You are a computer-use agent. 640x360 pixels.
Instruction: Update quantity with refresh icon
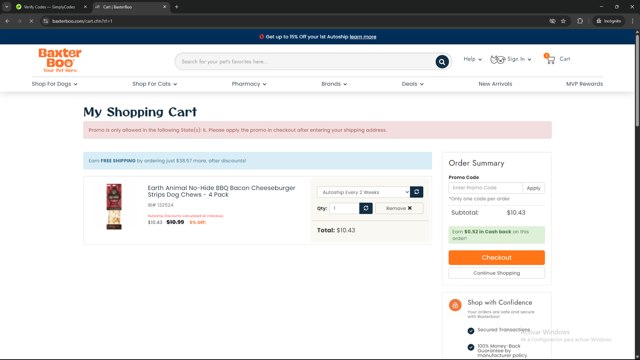[x=366, y=208]
